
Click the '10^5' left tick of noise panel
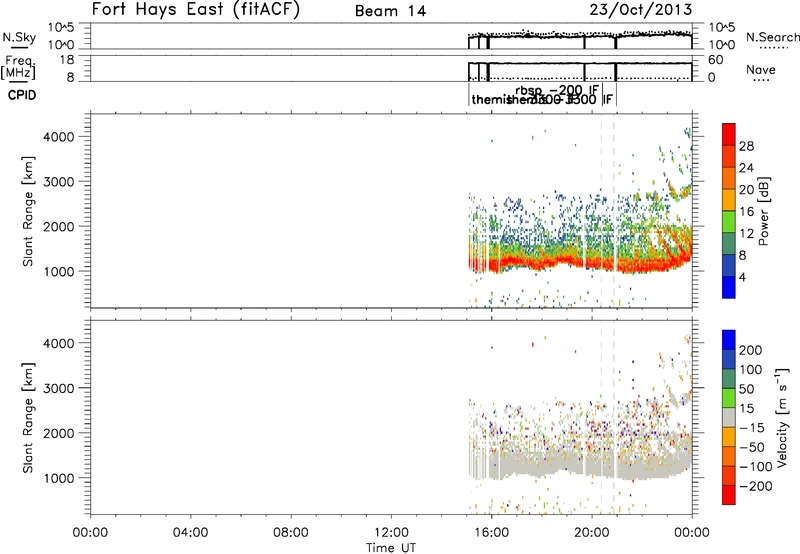tap(61, 28)
